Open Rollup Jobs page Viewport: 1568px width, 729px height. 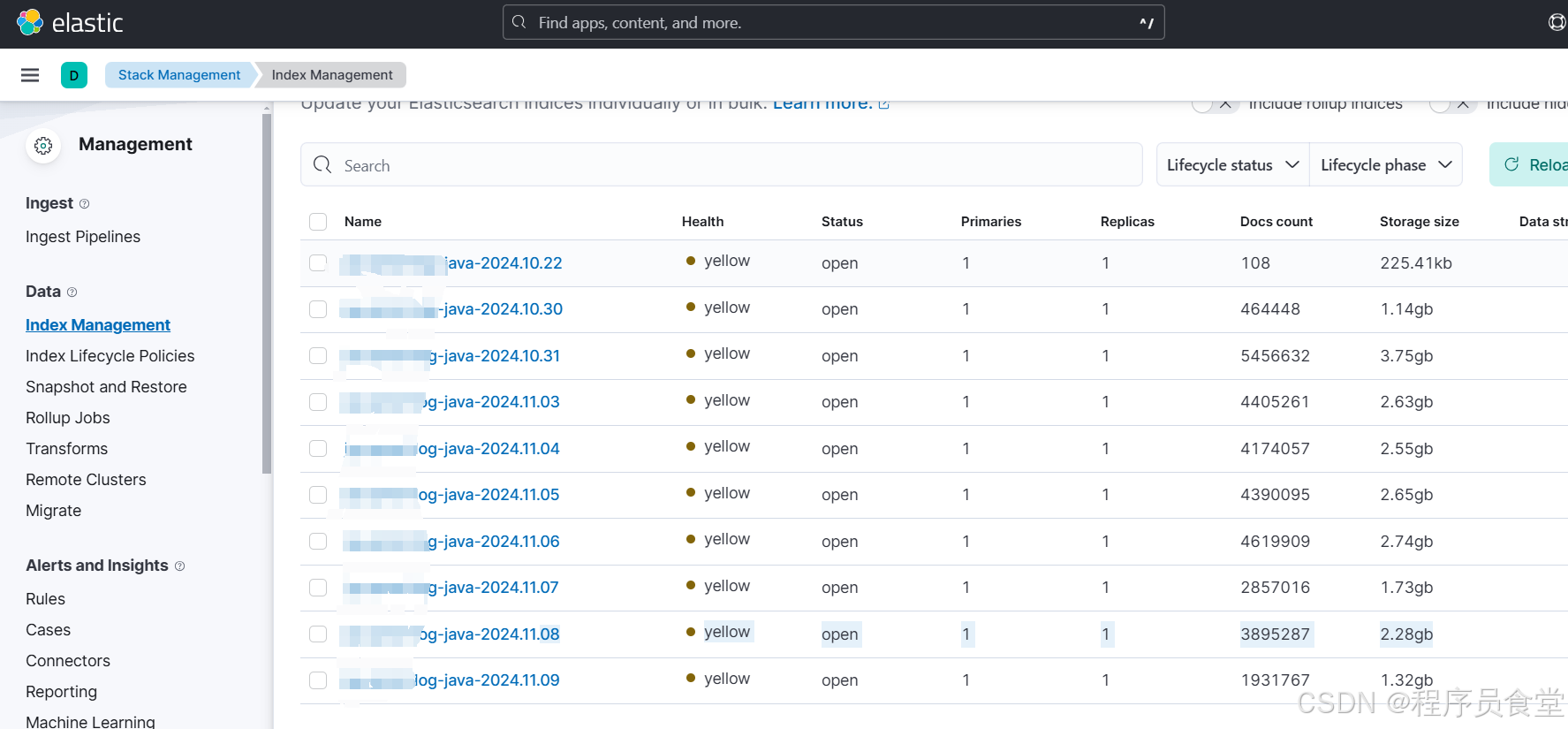(68, 418)
